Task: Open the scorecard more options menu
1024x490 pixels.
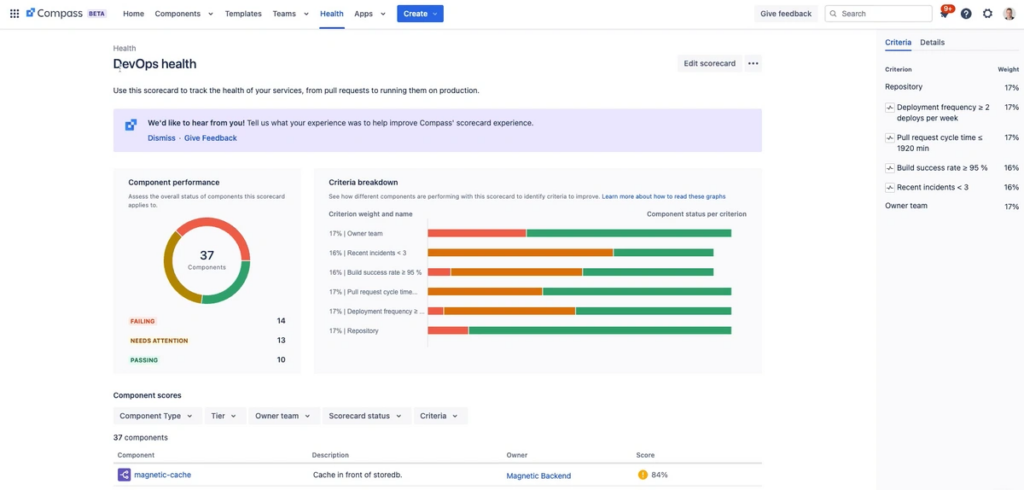Action: pos(753,64)
